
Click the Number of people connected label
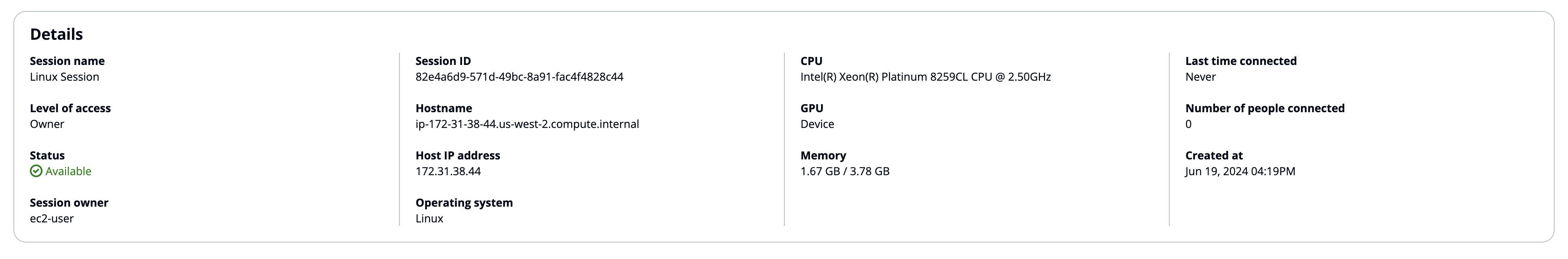[x=1264, y=109]
